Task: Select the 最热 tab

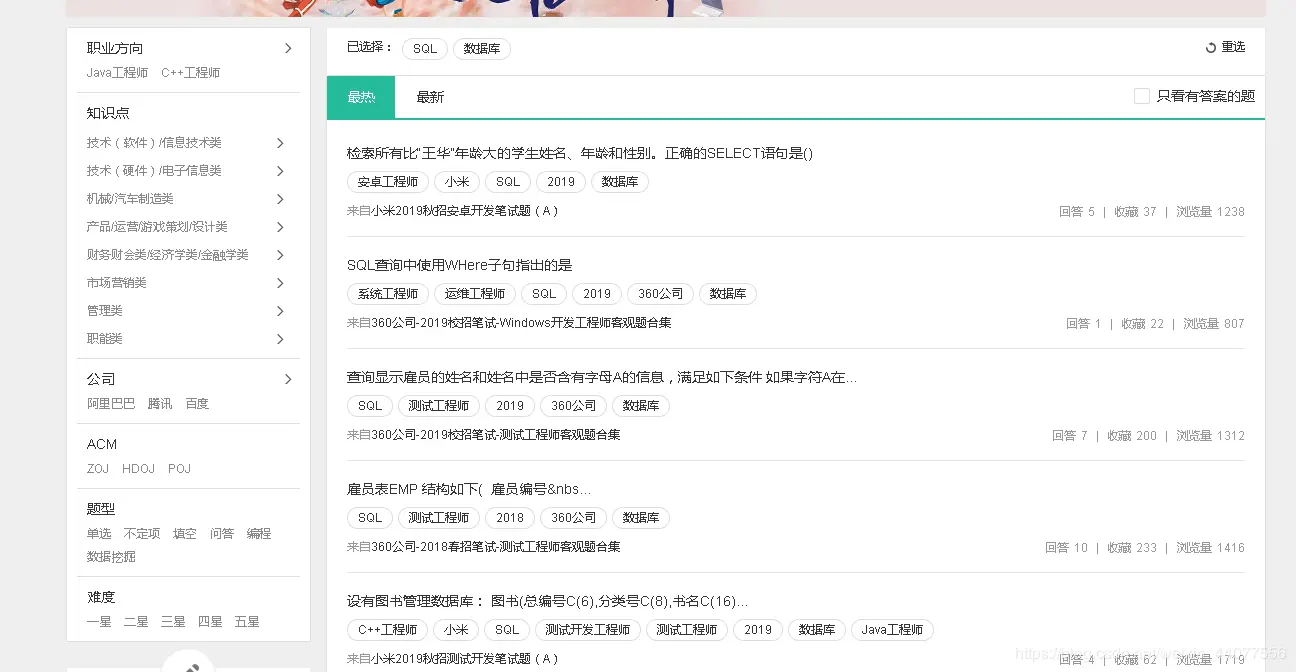Action: (360, 97)
